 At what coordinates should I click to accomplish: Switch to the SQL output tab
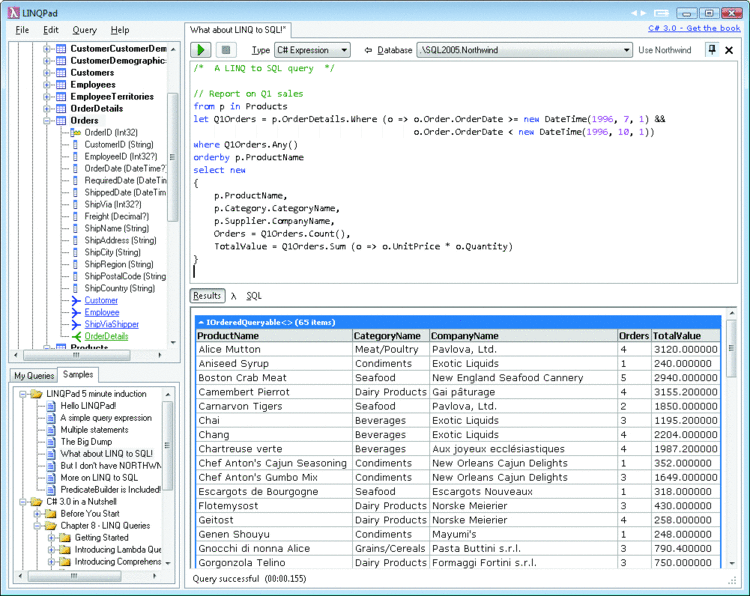[x=254, y=296]
